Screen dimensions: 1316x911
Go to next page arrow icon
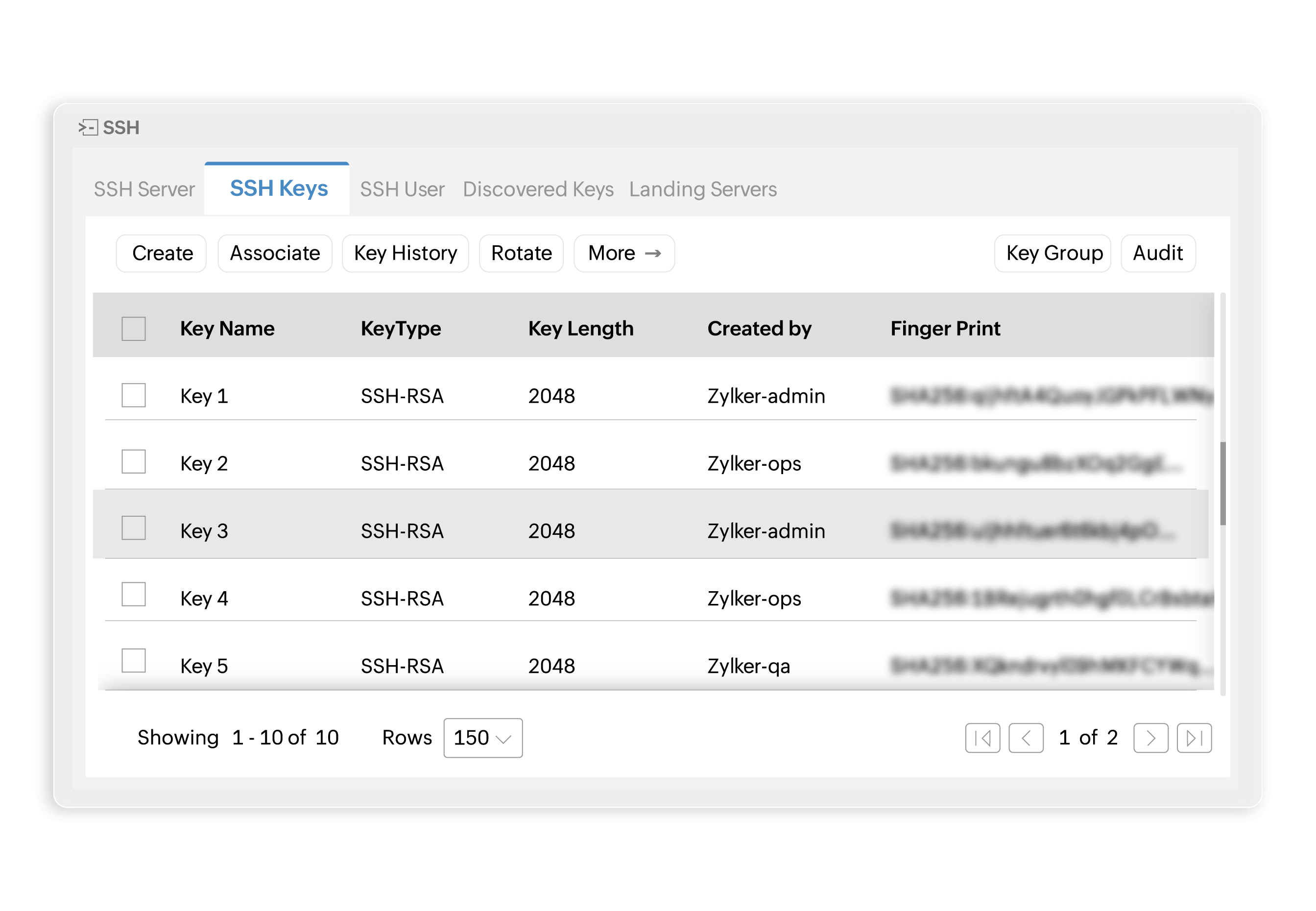tap(1150, 738)
